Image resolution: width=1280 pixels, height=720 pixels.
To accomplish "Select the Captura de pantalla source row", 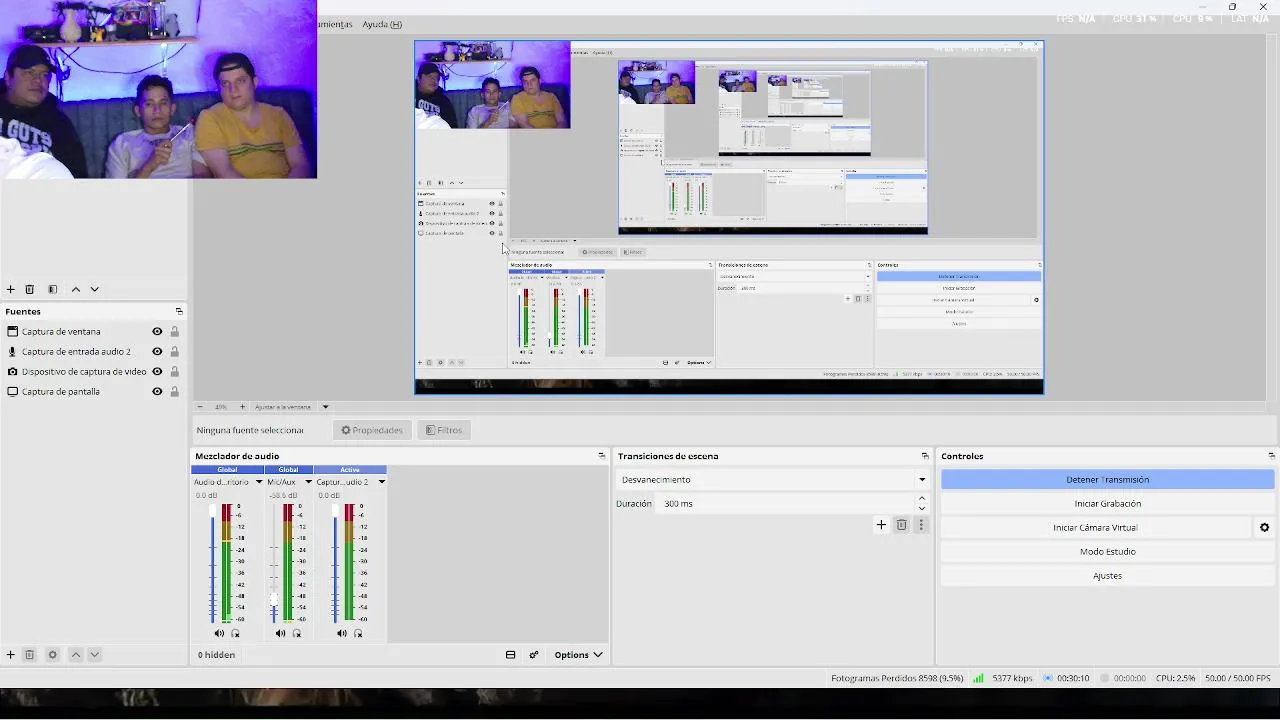I will 94,391.
